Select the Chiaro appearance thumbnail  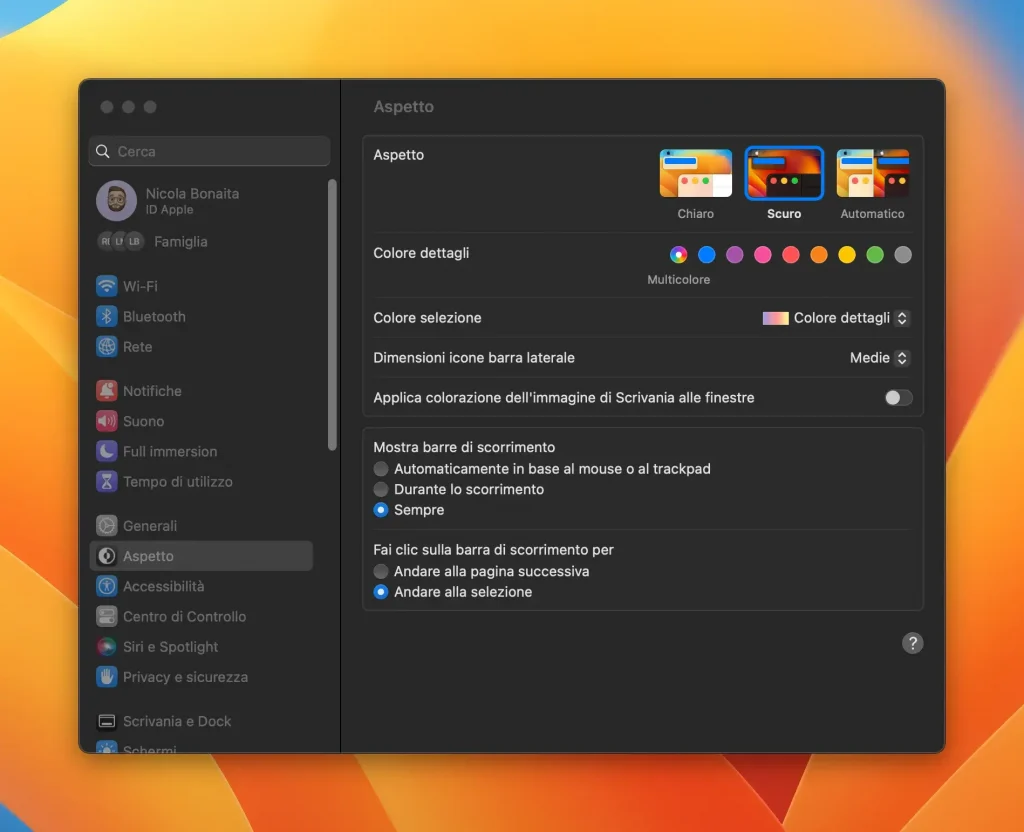click(x=696, y=173)
